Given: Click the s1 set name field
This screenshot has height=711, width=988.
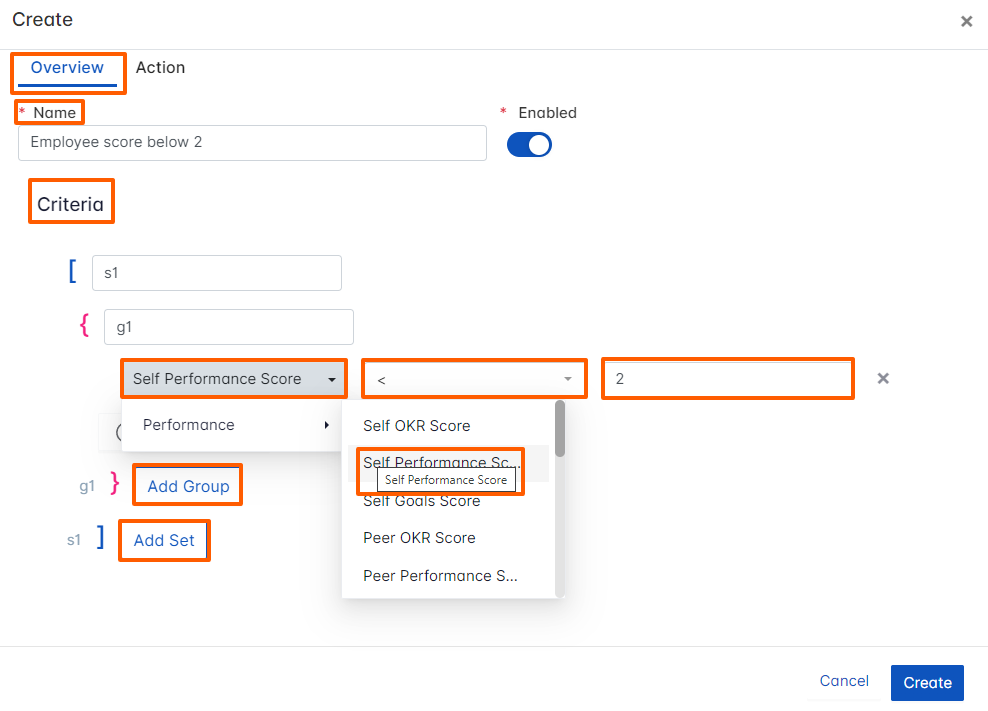Looking at the screenshot, I should click(217, 272).
